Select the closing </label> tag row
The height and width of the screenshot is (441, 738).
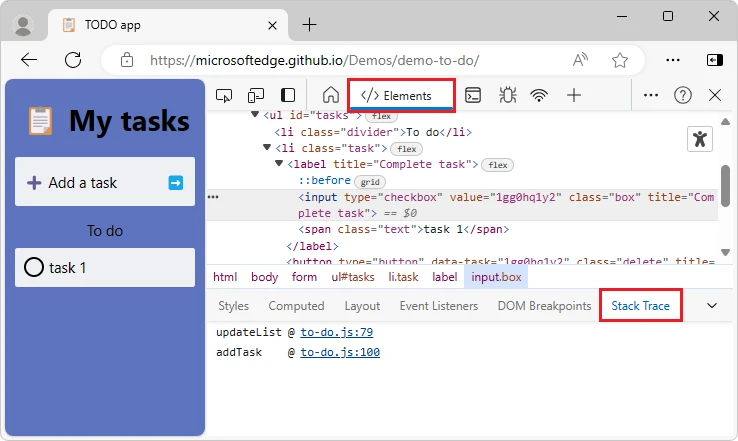(x=313, y=246)
